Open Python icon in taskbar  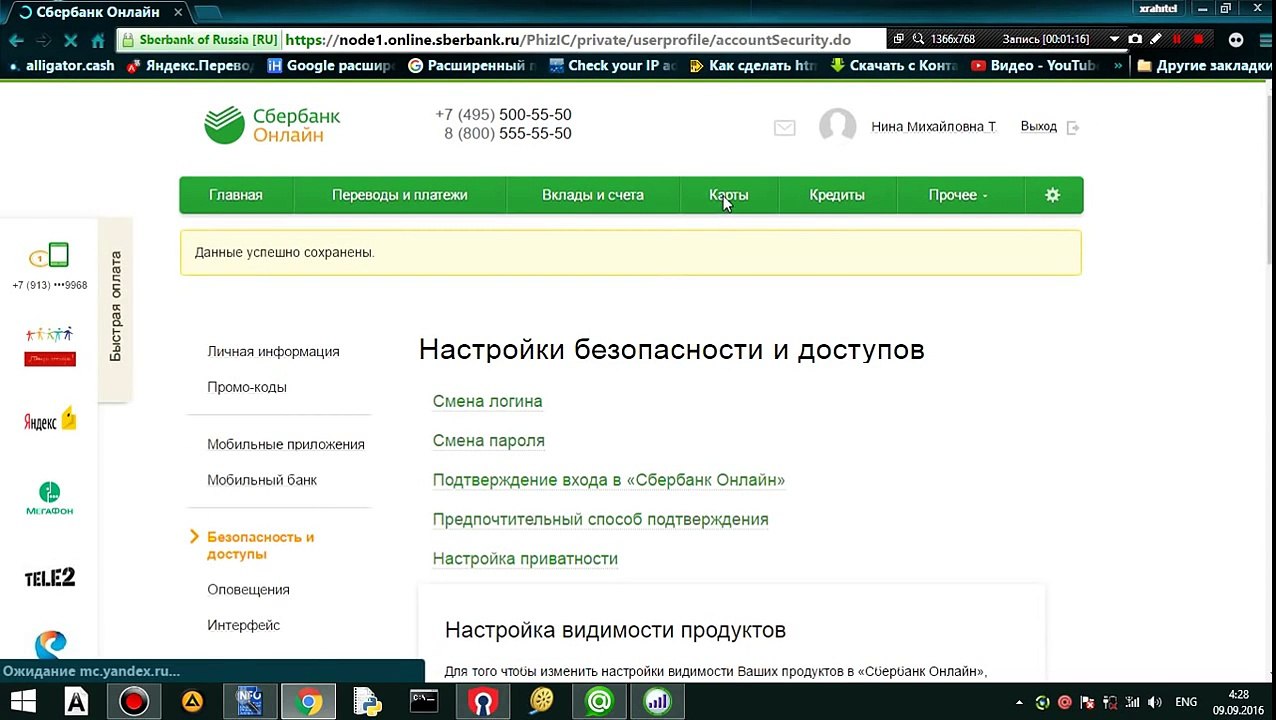[x=367, y=702]
